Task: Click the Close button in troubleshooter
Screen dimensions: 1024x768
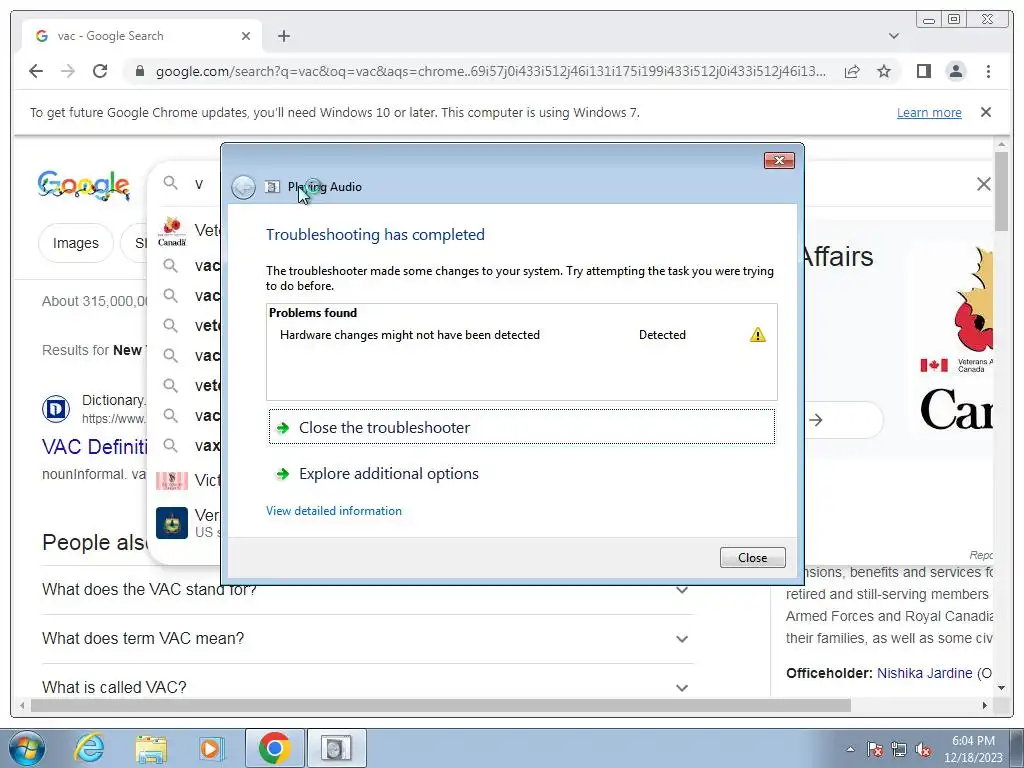Action: click(x=752, y=557)
